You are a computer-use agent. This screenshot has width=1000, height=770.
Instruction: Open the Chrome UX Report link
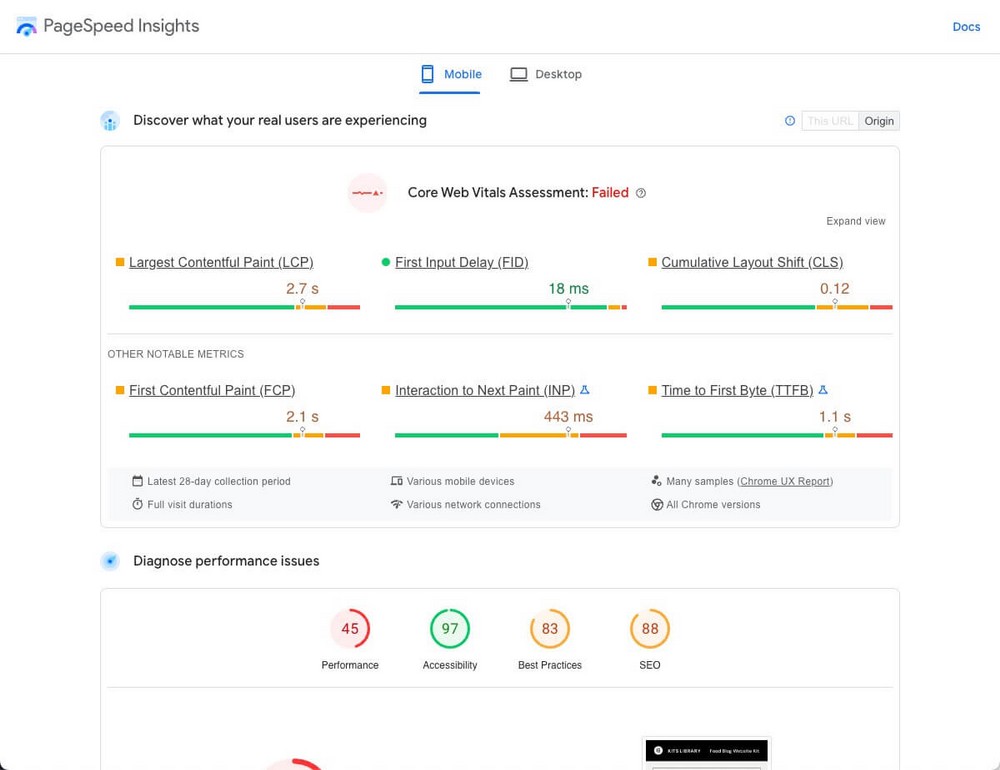pos(785,482)
